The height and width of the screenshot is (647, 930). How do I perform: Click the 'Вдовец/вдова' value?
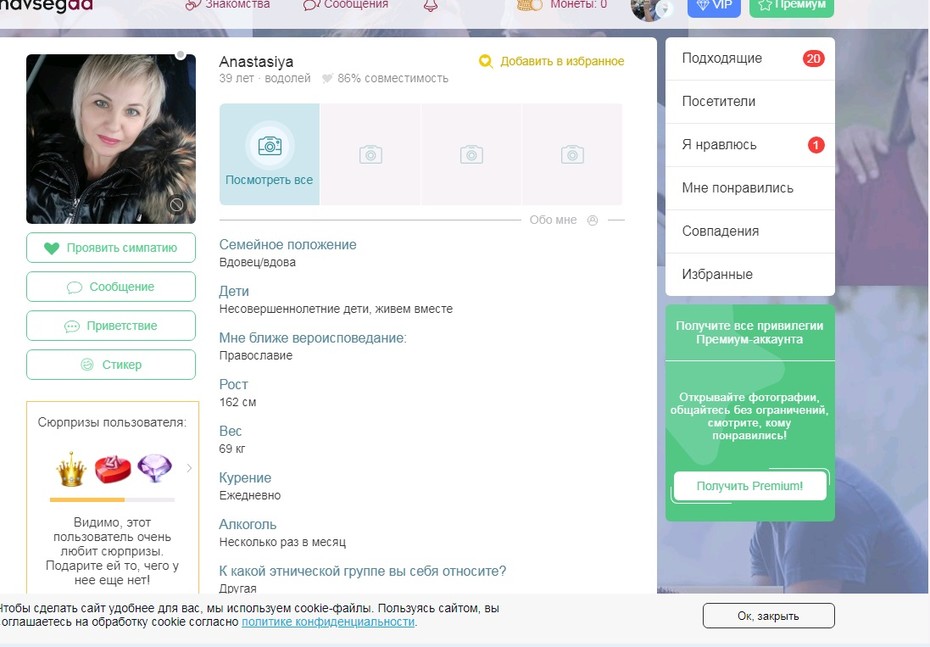pyautogui.click(x=257, y=262)
